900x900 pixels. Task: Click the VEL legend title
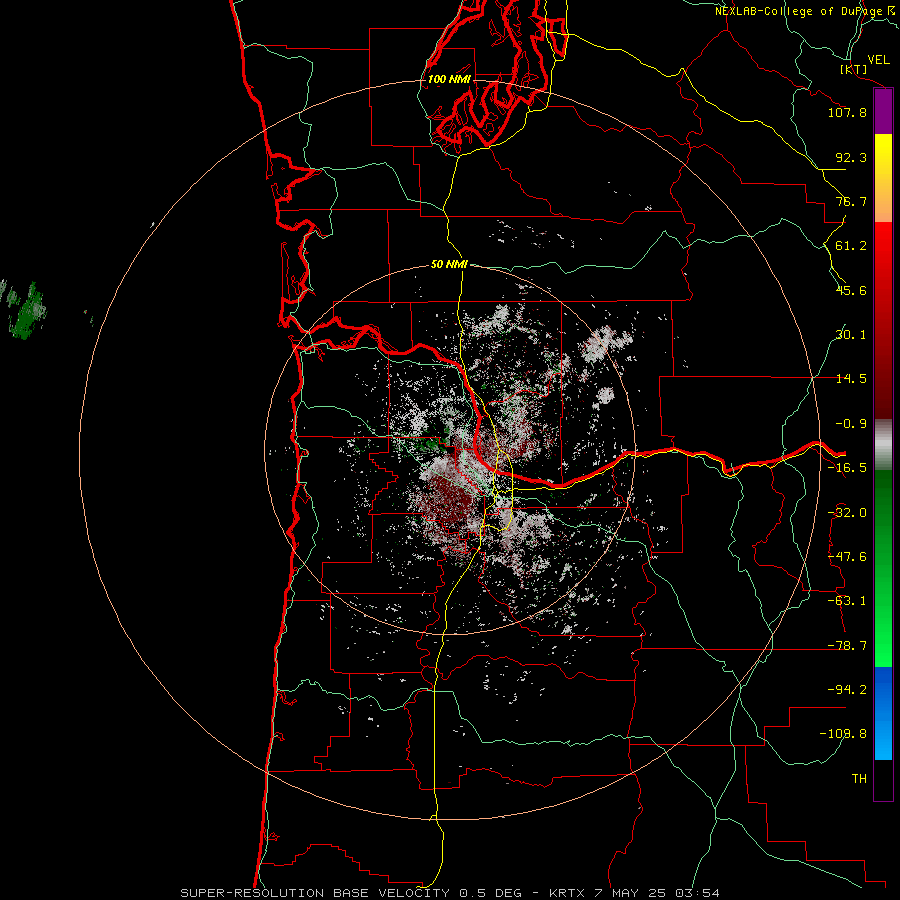tap(878, 60)
